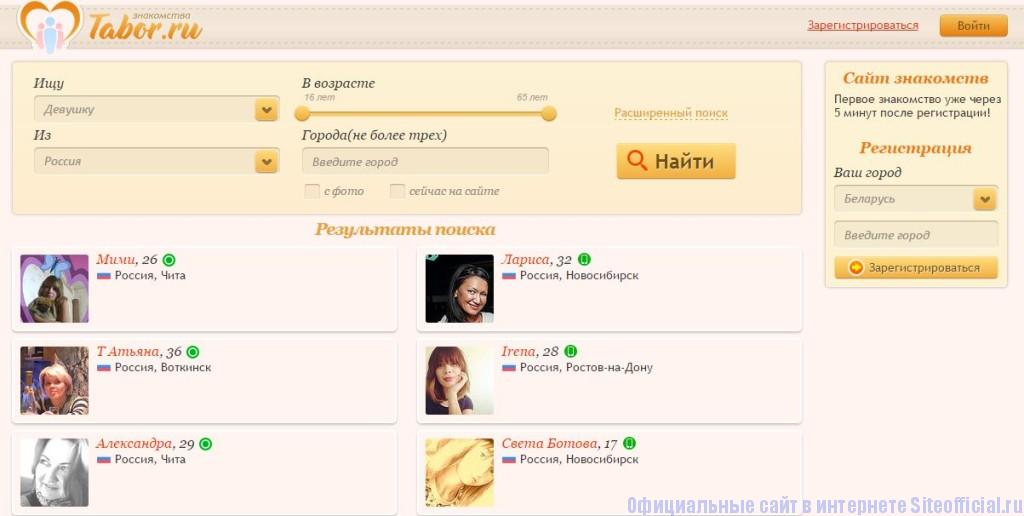
Task: Toggle the 'сейчас на сайте' checkbox
Action: pyautogui.click(x=397, y=191)
